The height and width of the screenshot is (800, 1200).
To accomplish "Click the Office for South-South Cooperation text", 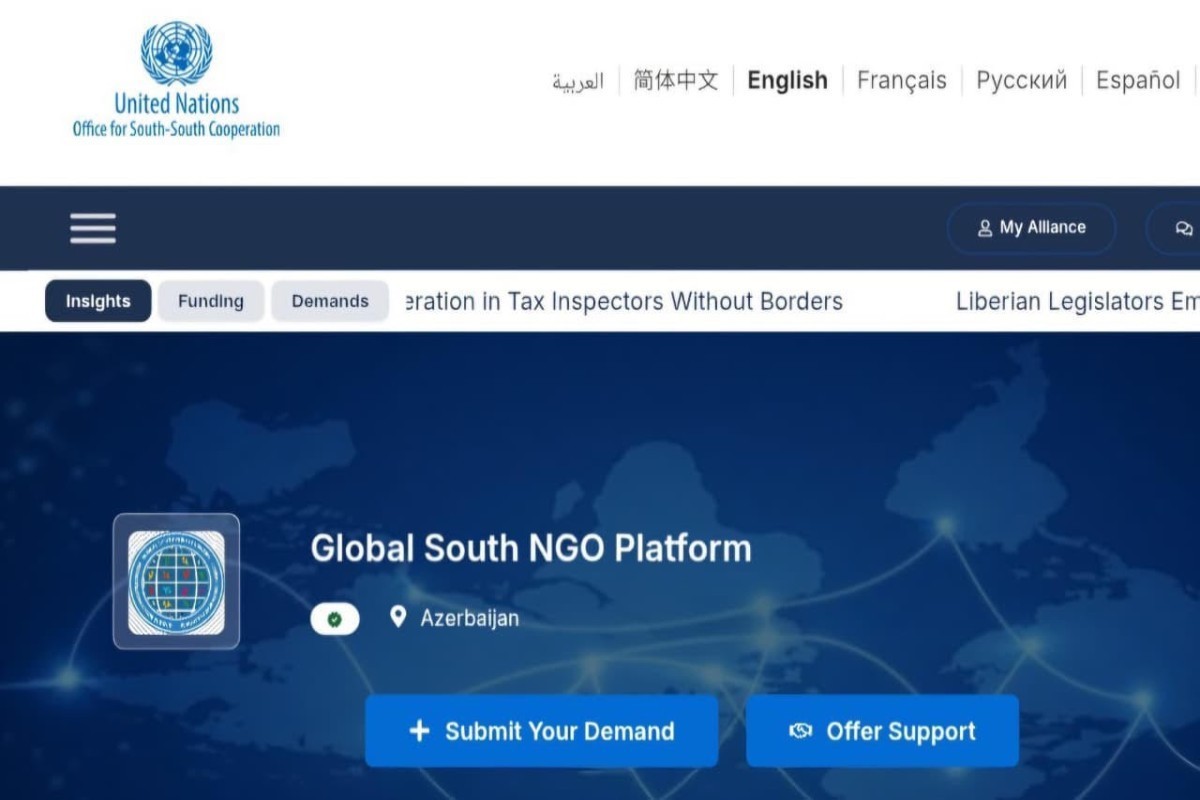I will point(176,129).
